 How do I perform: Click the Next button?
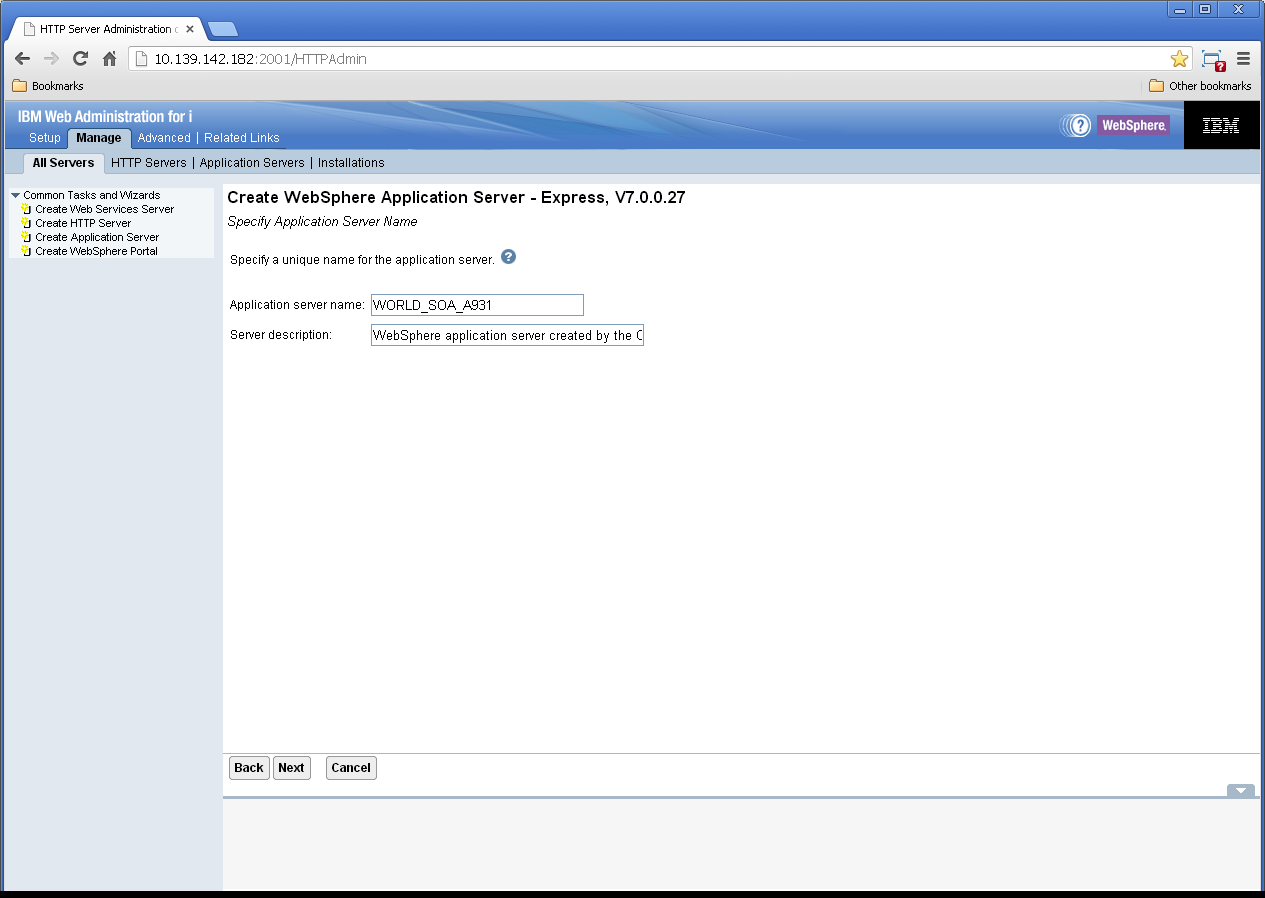[x=291, y=768]
